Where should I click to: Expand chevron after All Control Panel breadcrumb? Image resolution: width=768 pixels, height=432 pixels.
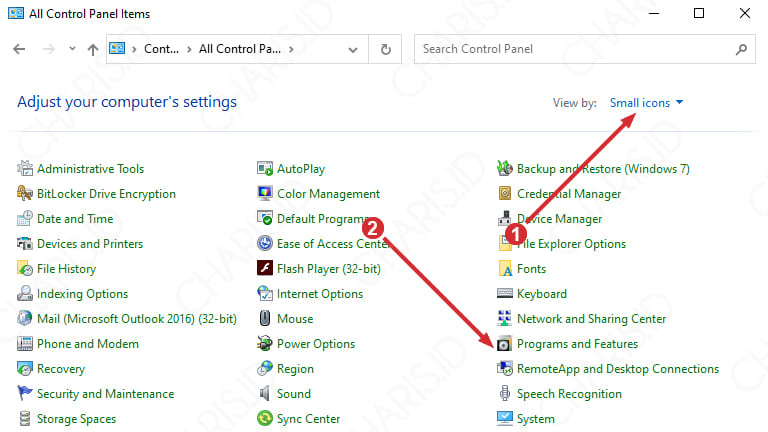(291, 49)
